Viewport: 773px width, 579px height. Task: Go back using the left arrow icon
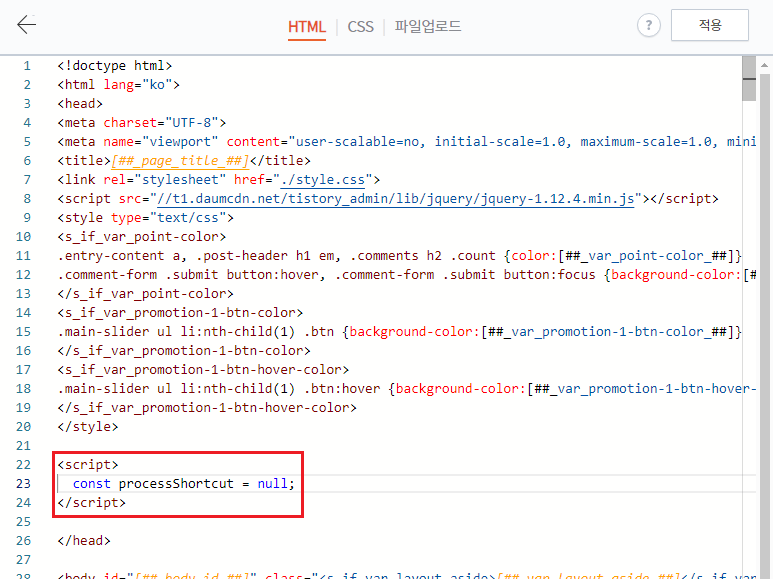[27, 25]
